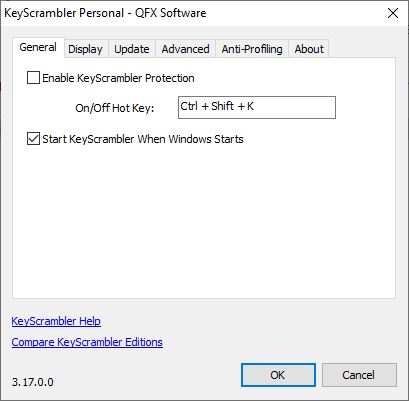Select the Anti-Profiling tab
This screenshot has width=409, height=401.
252,49
